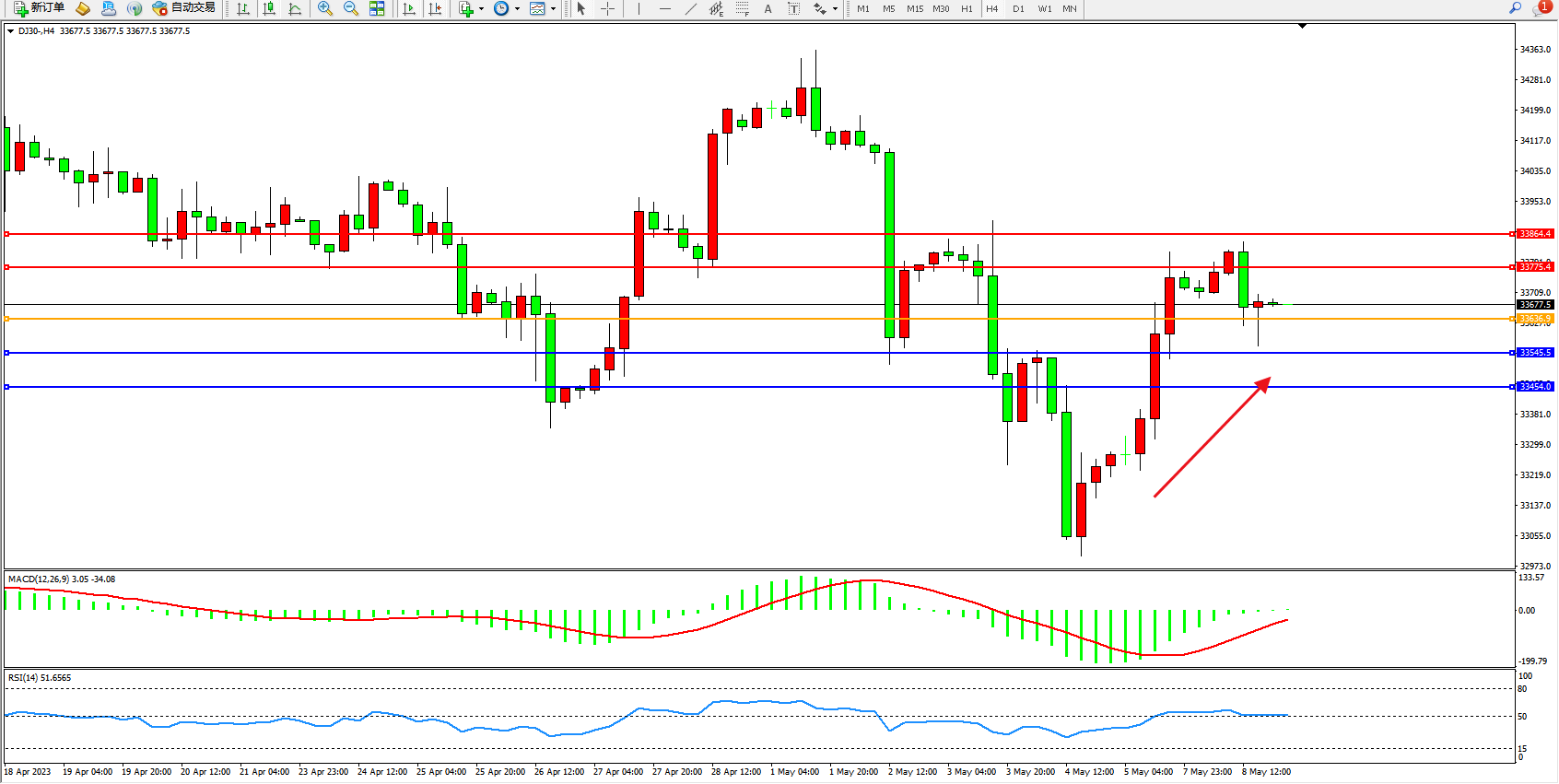
Task: Click the tile windows icon
Action: (377, 8)
